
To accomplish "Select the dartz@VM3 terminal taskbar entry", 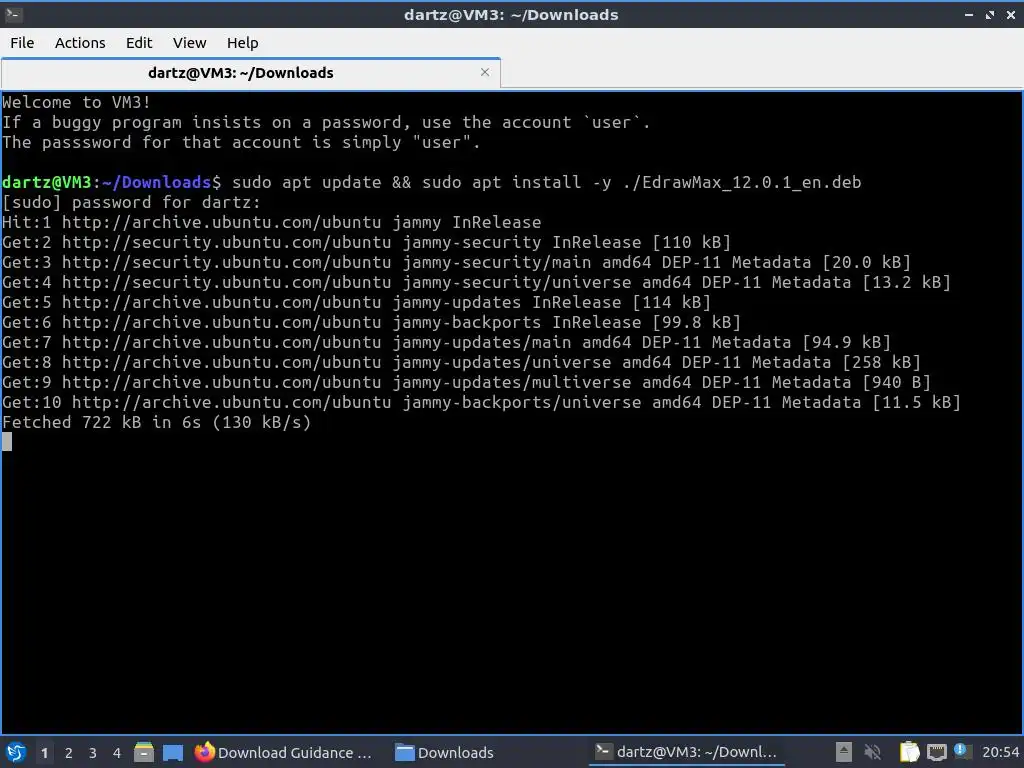I will pos(686,752).
